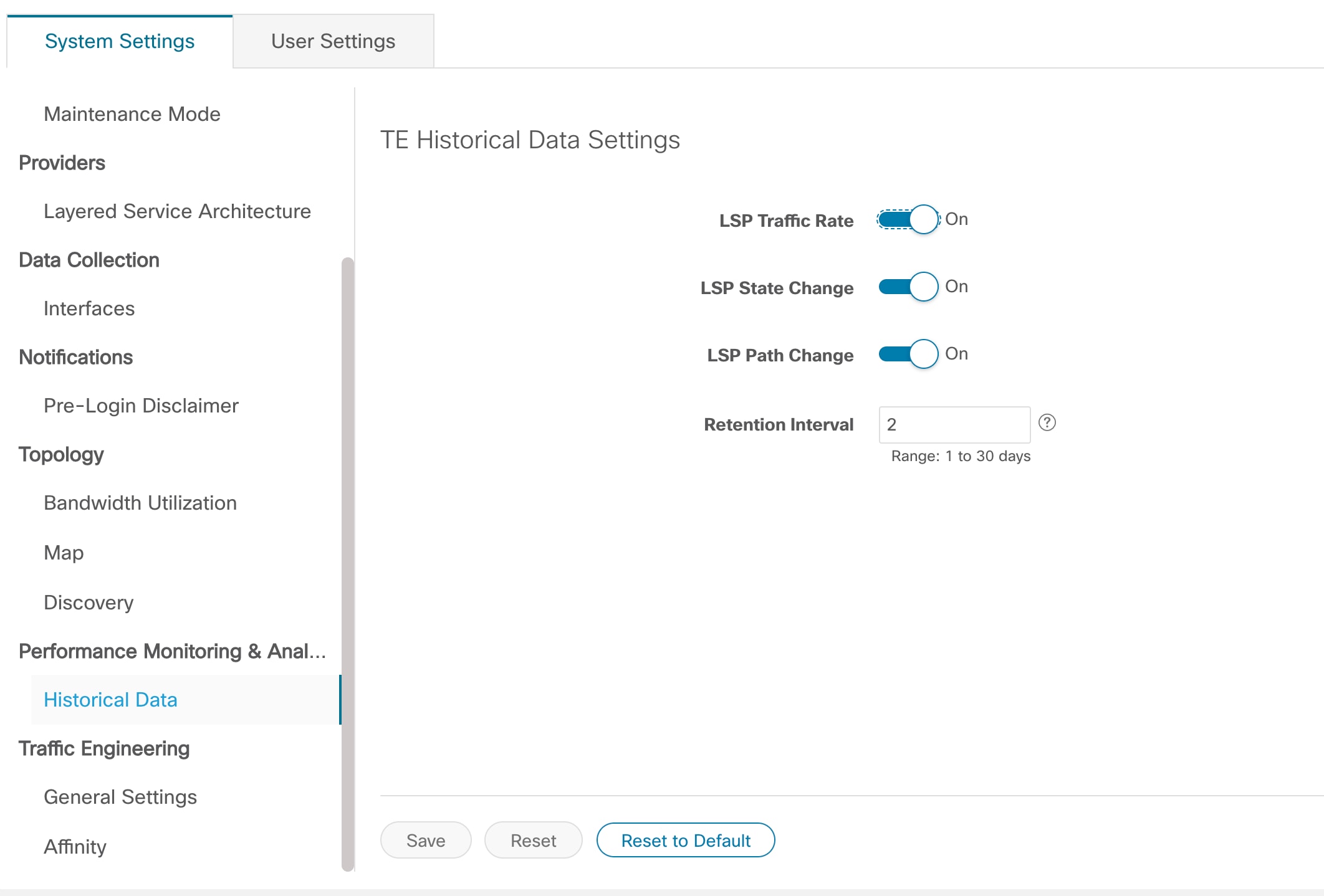Image resolution: width=1324 pixels, height=896 pixels.
Task: Click the Retention Interval help icon
Action: (x=1047, y=422)
